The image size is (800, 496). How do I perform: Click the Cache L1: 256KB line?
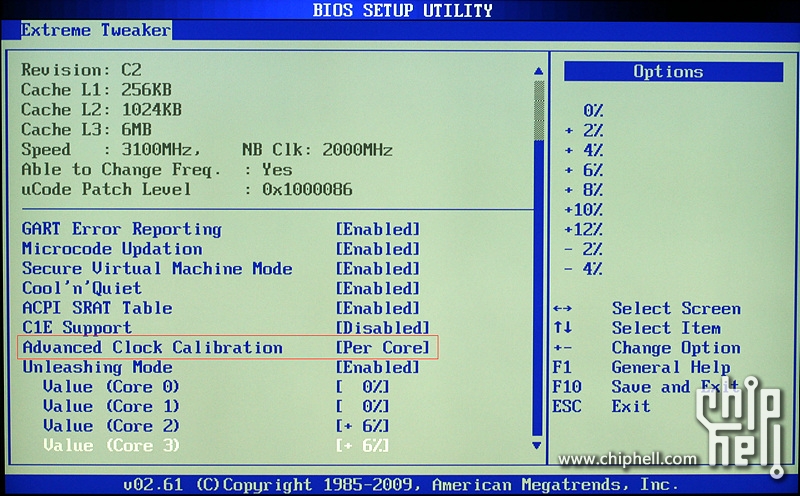pyautogui.click(x=96, y=90)
